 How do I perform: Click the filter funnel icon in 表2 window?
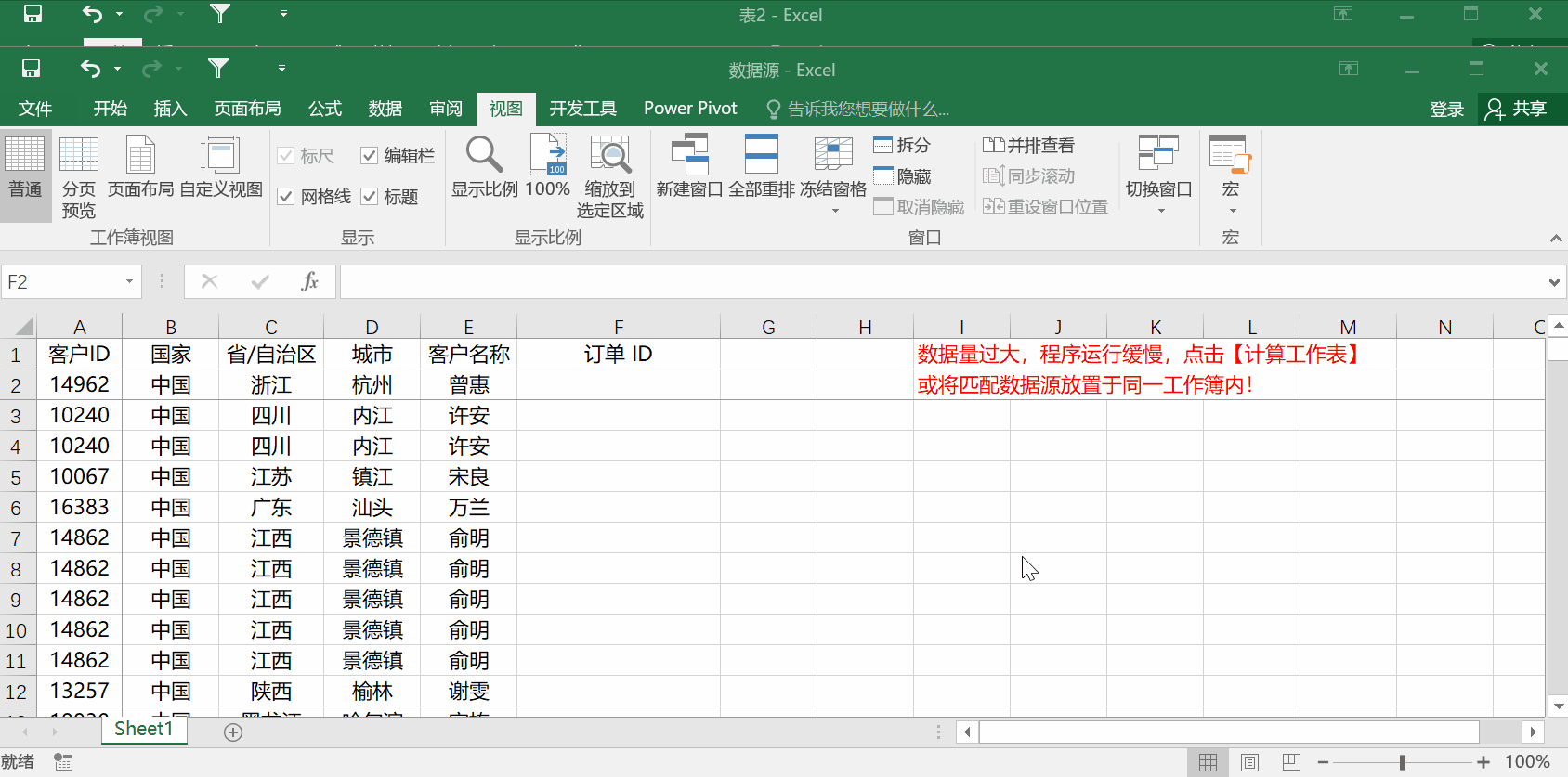tap(220, 14)
